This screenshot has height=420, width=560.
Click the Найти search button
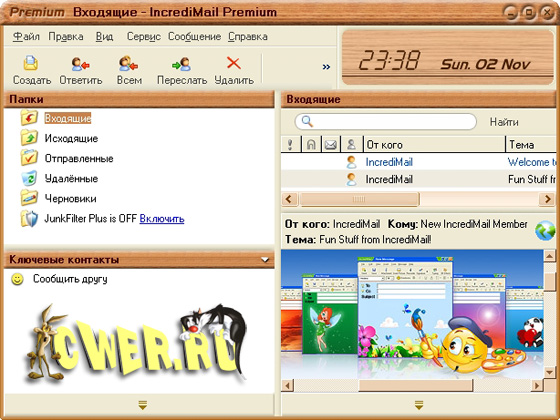click(504, 122)
